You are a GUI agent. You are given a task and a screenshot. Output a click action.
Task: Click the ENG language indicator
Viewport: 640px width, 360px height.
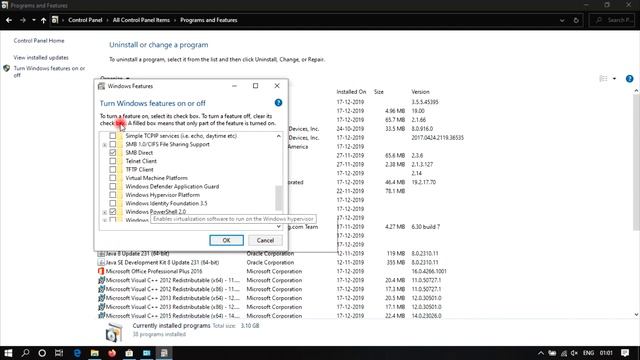point(588,353)
